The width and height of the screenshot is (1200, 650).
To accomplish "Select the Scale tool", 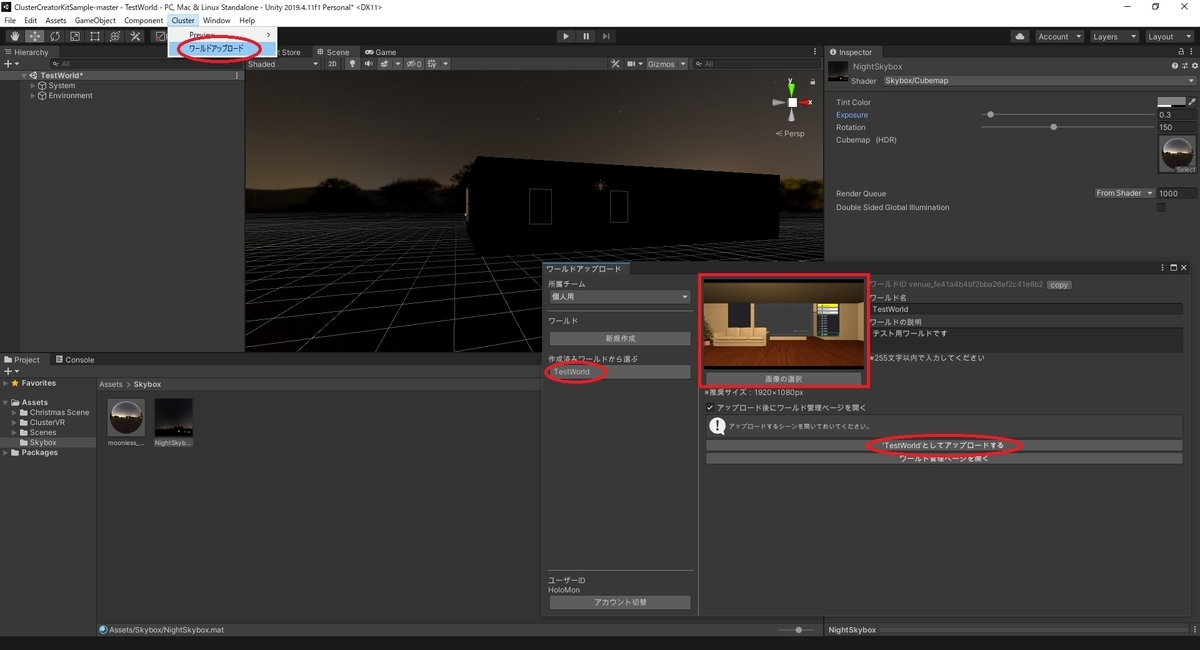I will coord(74,36).
